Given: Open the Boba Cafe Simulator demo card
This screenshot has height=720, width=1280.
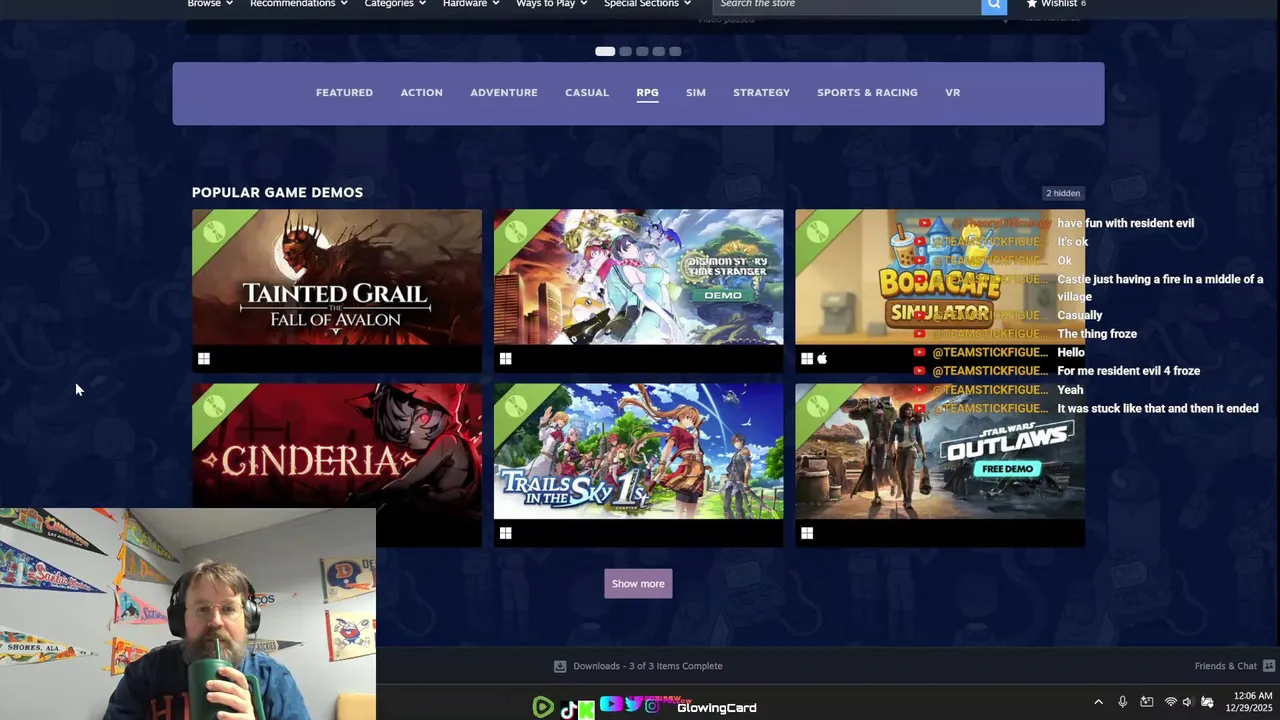Looking at the screenshot, I should click(x=940, y=291).
